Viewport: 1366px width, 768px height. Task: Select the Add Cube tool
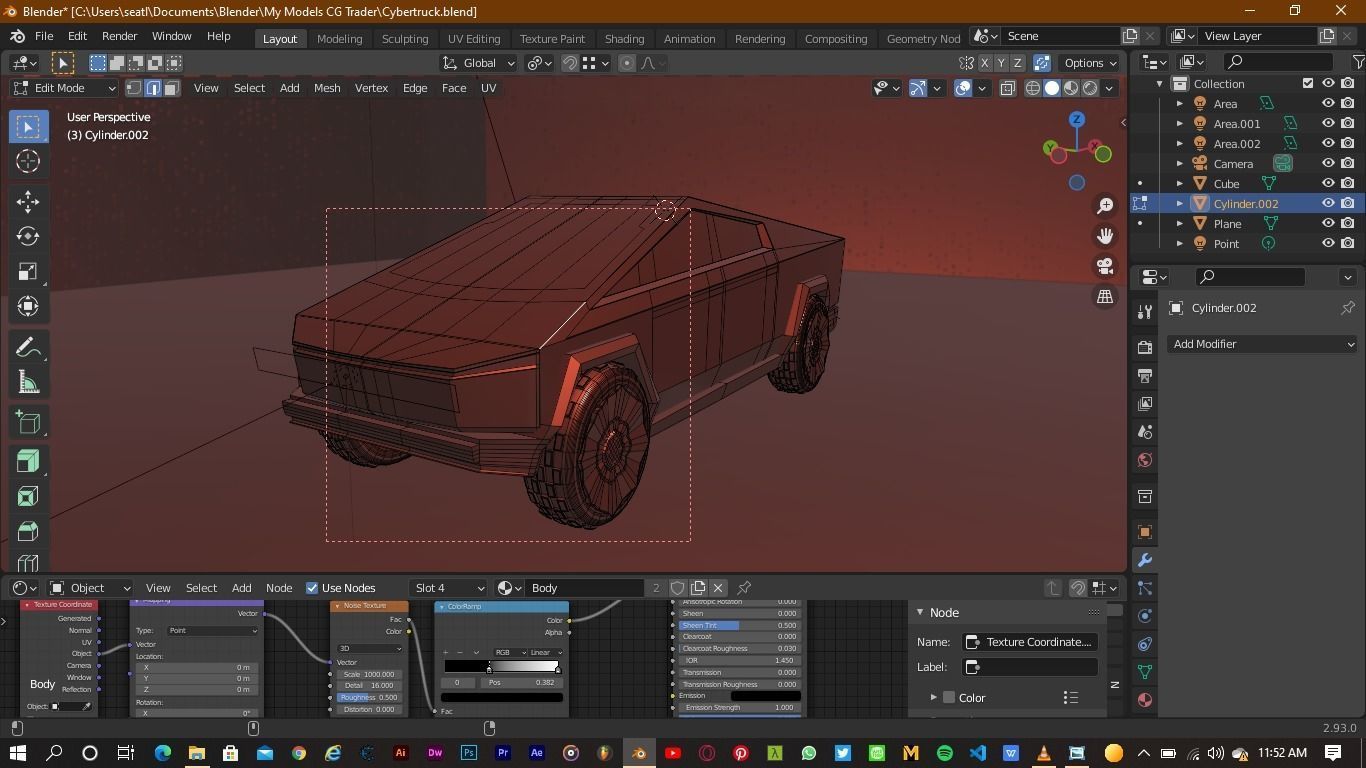click(x=28, y=422)
